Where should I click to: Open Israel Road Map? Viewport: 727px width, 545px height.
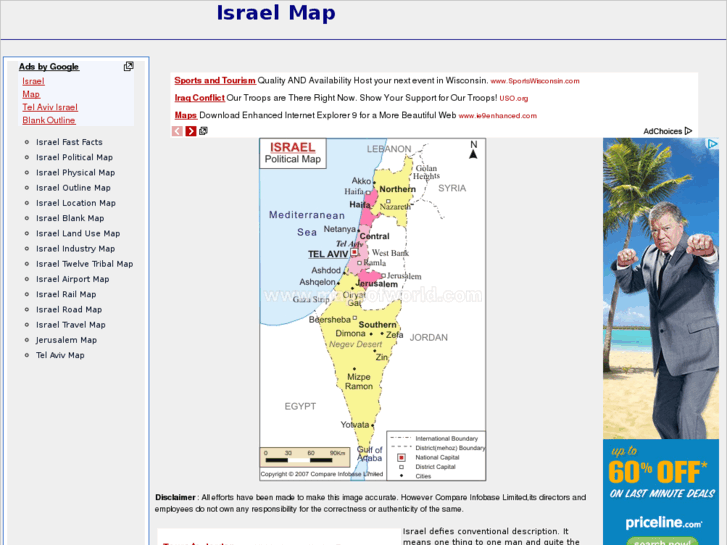click(x=69, y=309)
